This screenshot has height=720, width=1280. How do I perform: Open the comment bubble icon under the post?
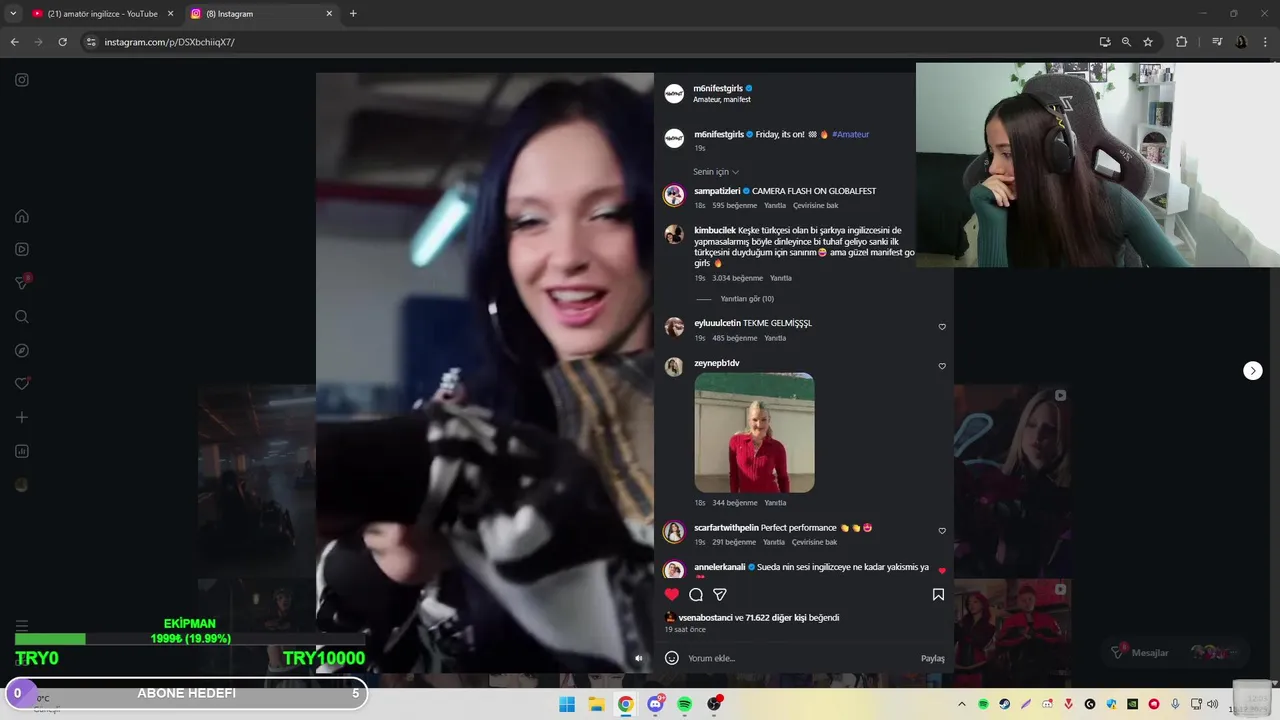click(696, 595)
